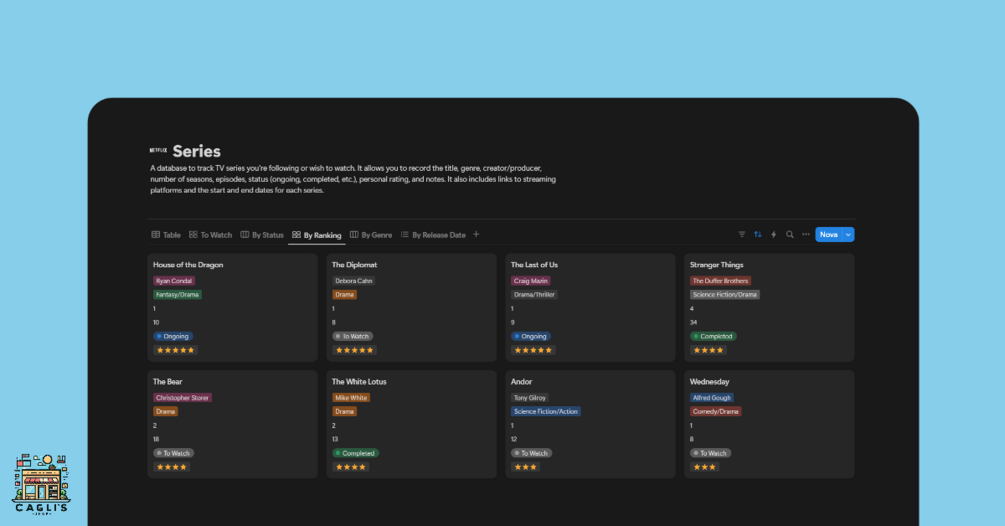Click the star rating on Wednesday card

click(x=704, y=467)
